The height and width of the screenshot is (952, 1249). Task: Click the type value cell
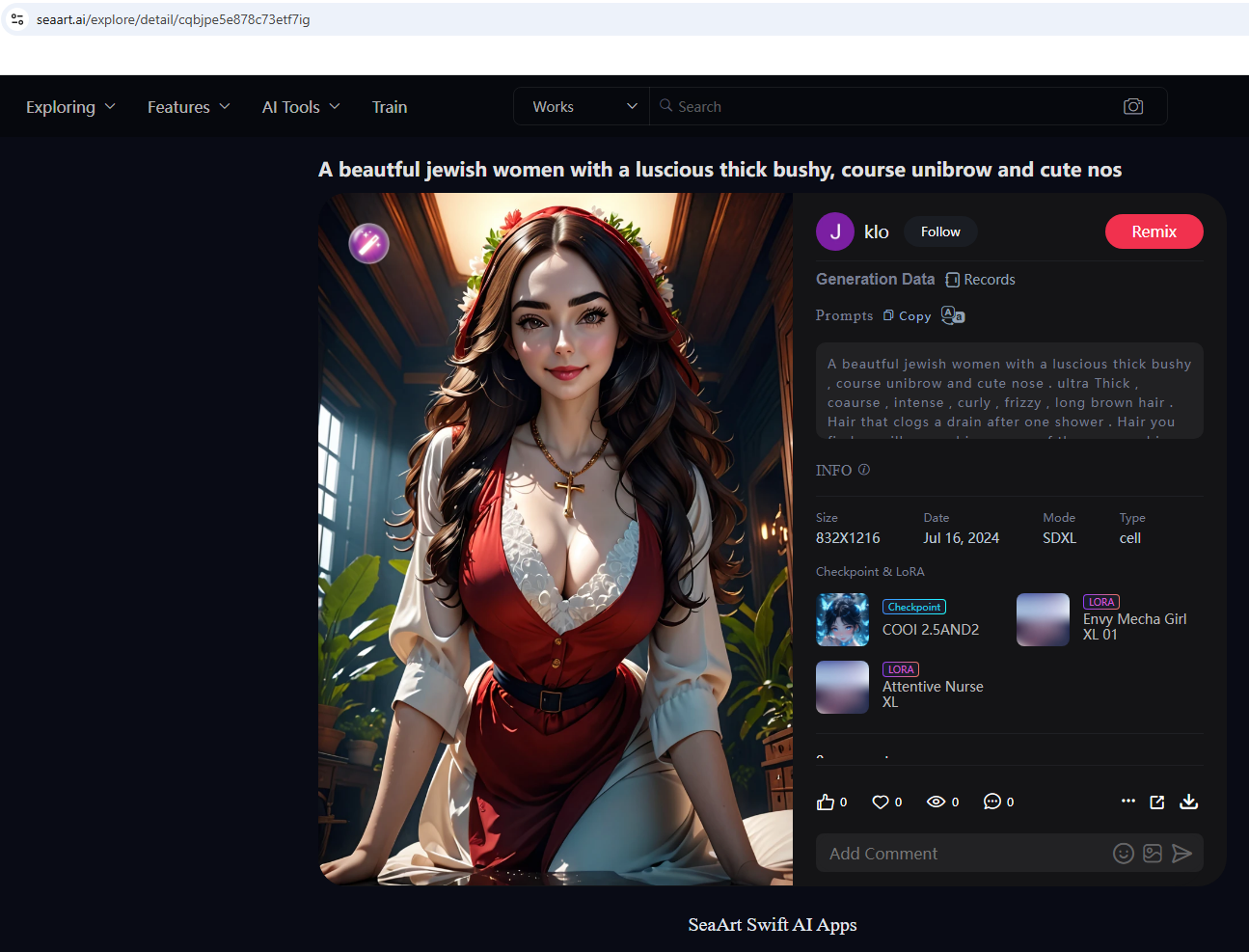point(1130,538)
